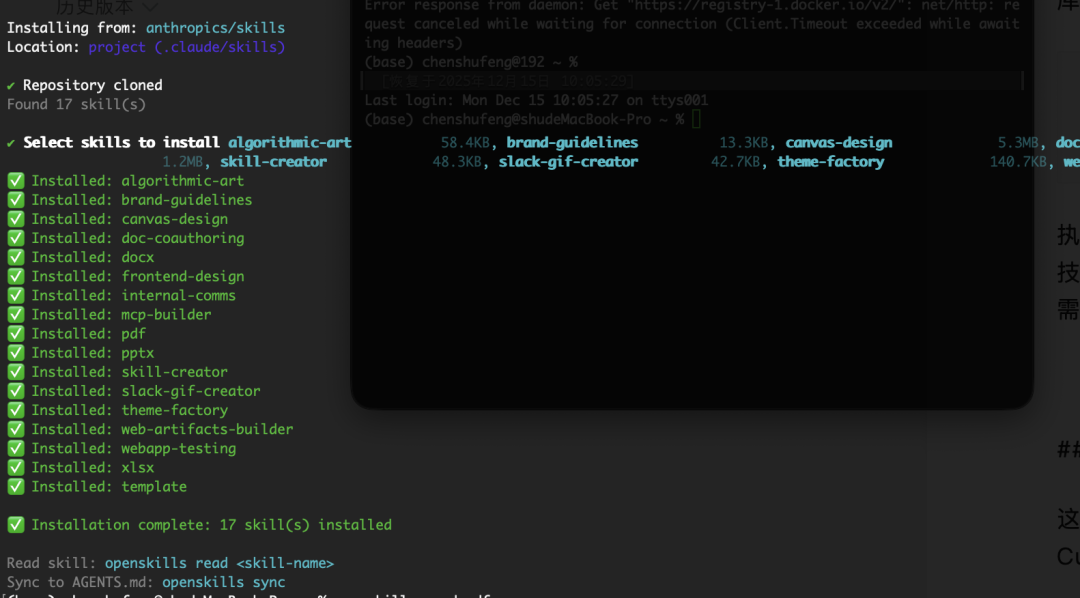The height and width of the screenshot is (598, 1080).
Task: Click slack-gif-creator in the Select skills line
Action: pyautogui.click(x=568, y=162)
